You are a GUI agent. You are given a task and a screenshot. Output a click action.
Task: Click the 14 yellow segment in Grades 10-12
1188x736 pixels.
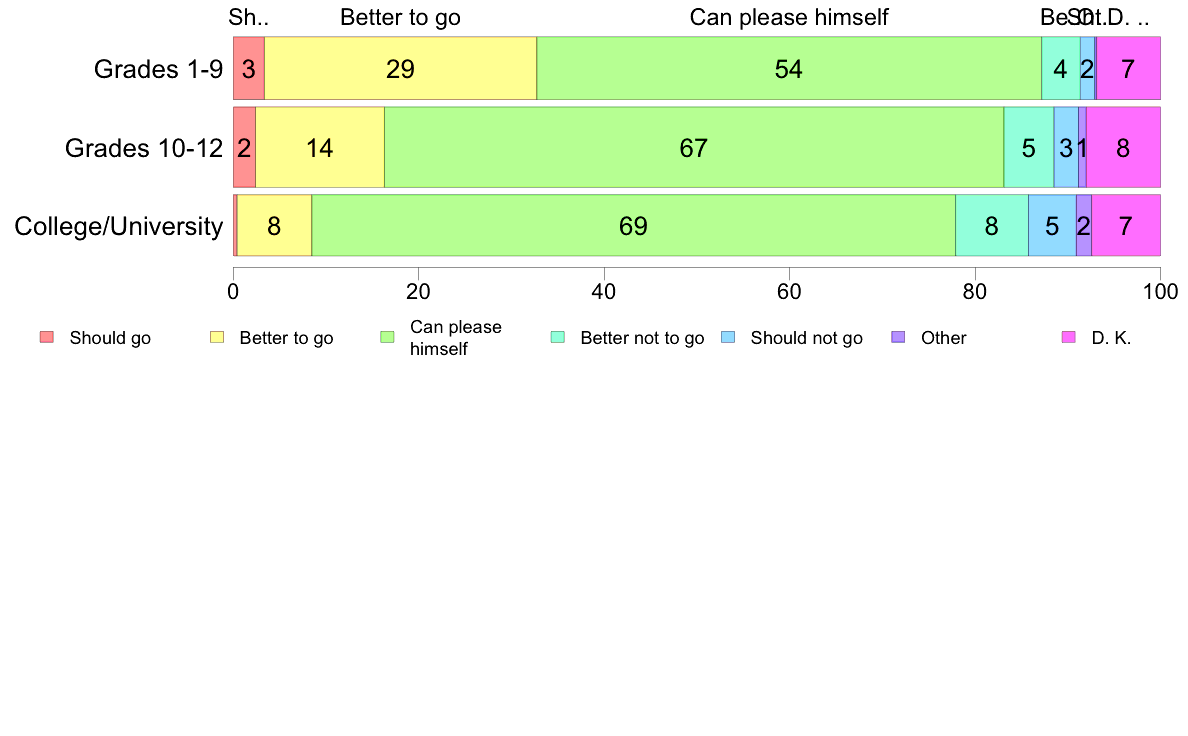click(320, 147)
